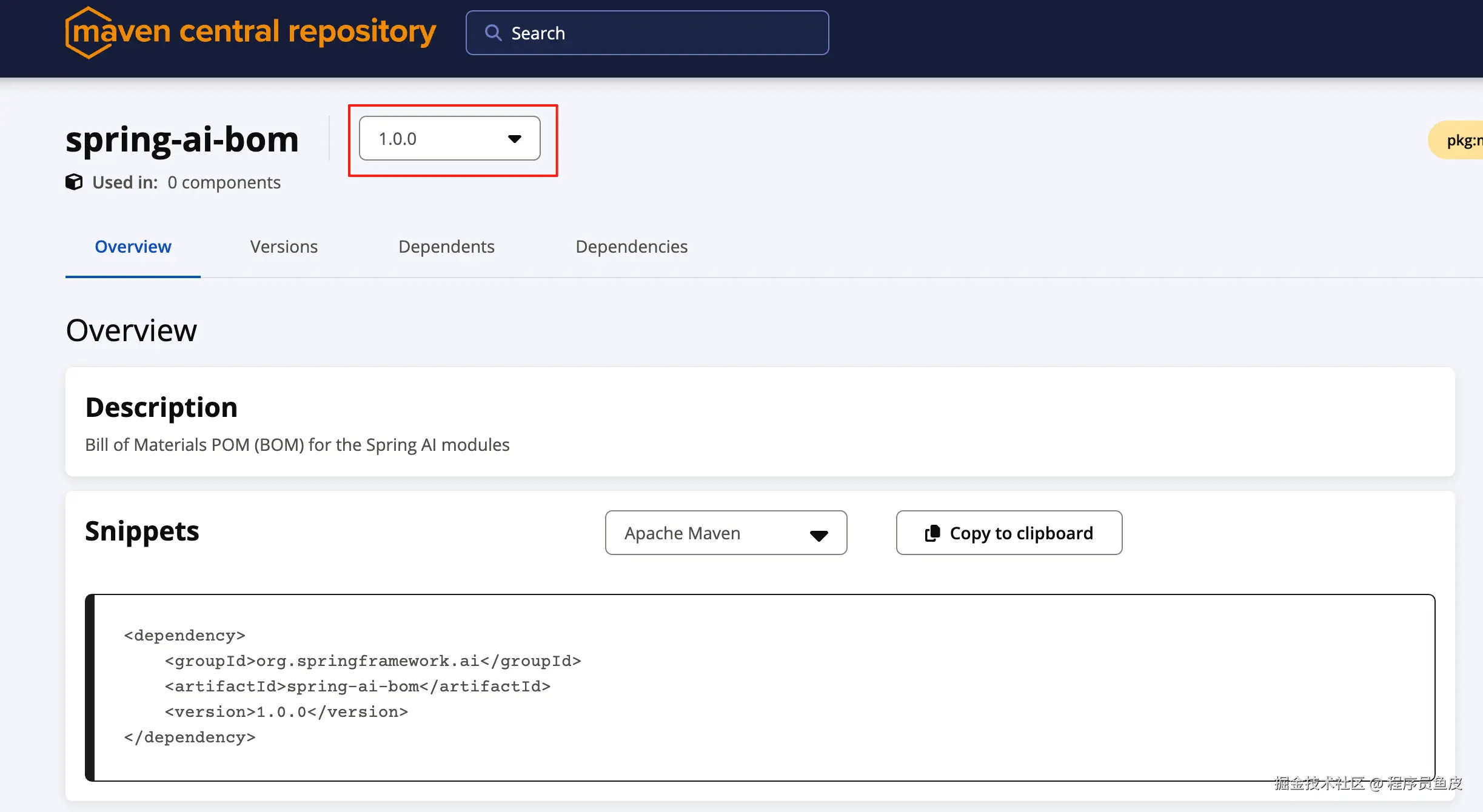
Task: Go to the Dependencies tab
Action: point(631,247)
